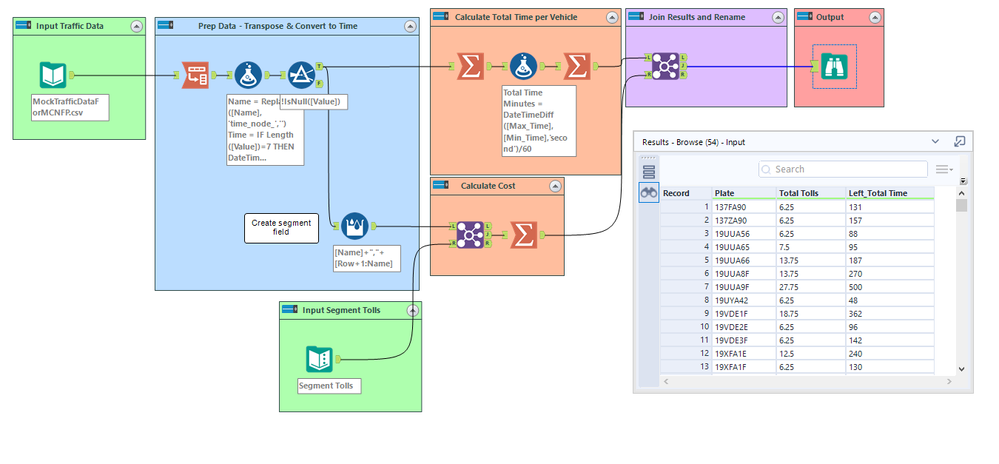Collapse the Output container
Screen dimensions: 999x464
[875, 17]
